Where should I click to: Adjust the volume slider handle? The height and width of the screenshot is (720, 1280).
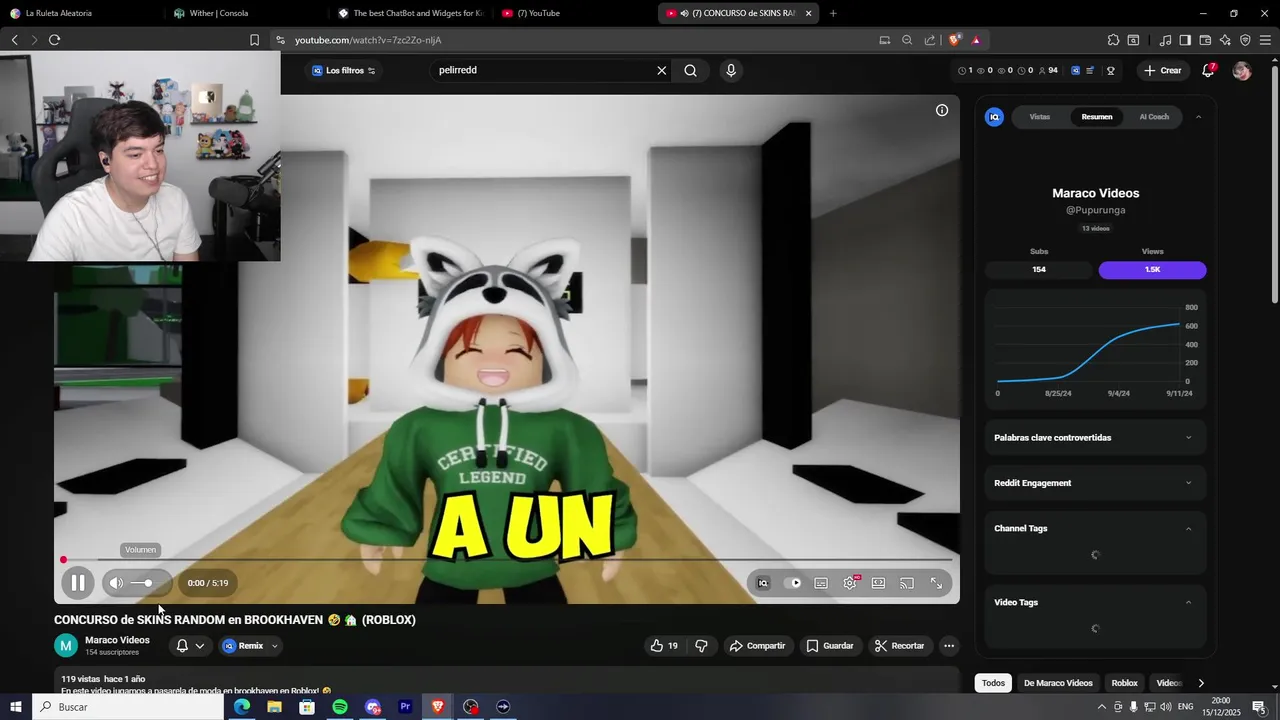[148, 583]
